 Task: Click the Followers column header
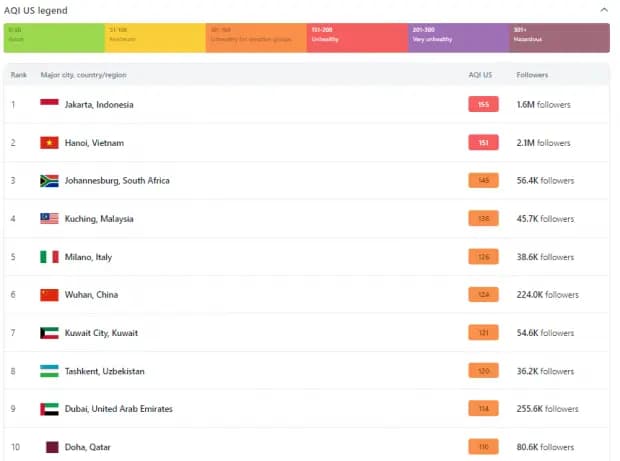[532, 75]
